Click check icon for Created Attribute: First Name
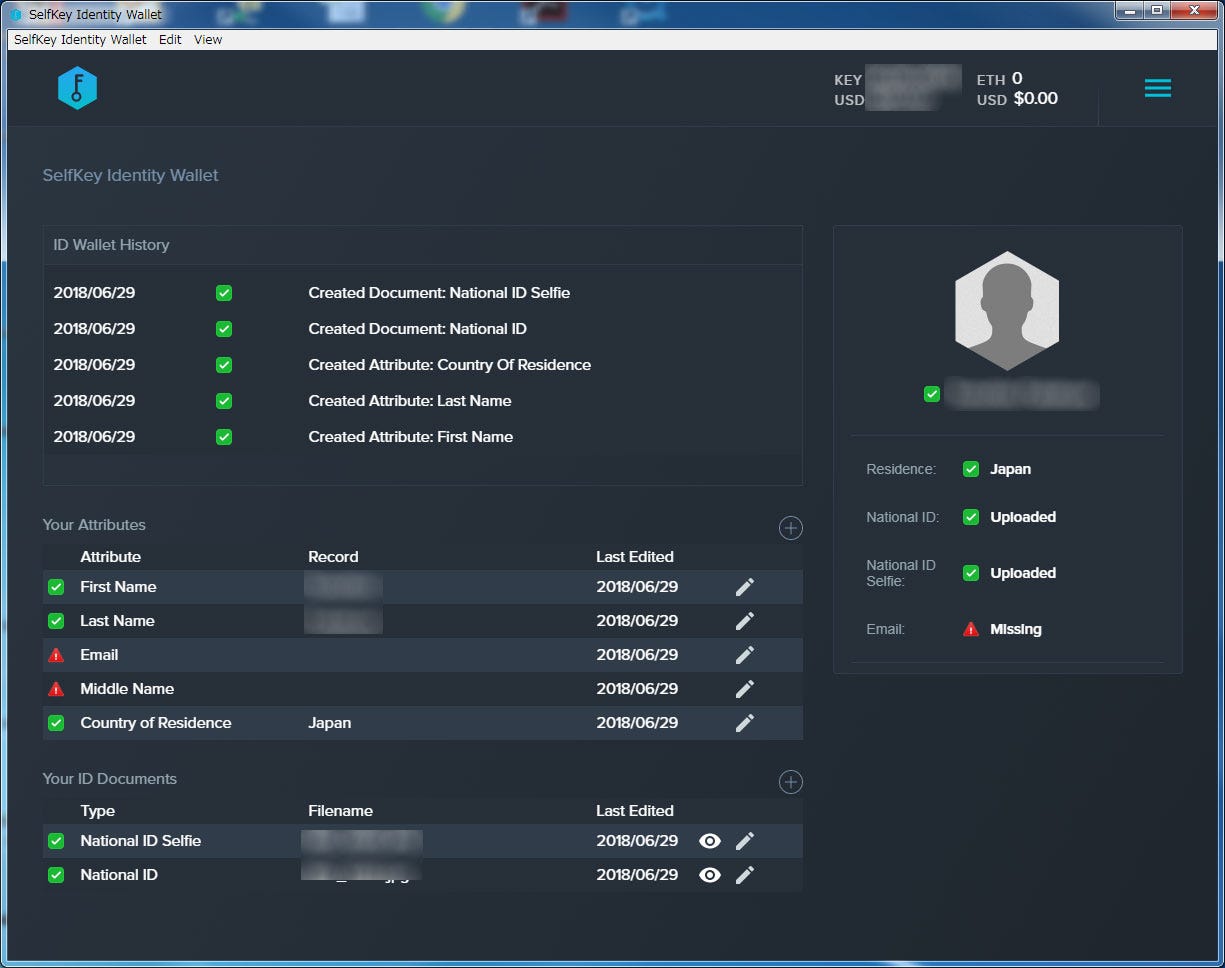 [224, 437]
